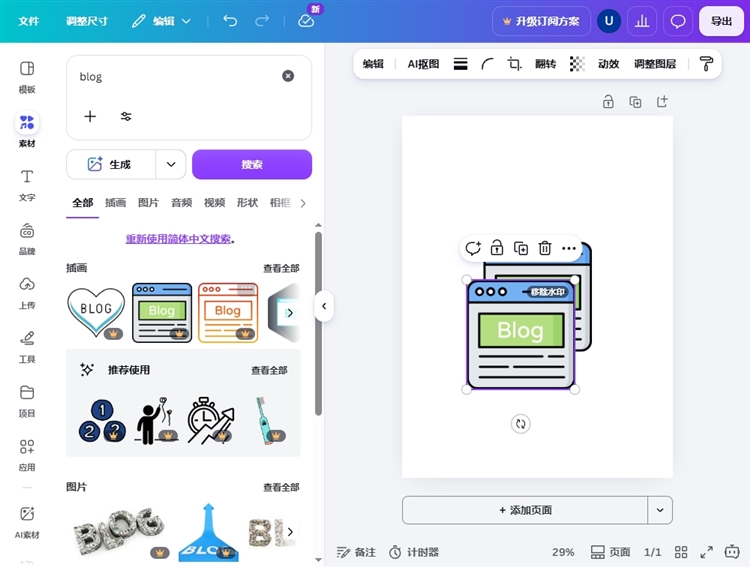Click comment icon in element floating toolbar
The image size is (750, 567).
tap(473, 248)
